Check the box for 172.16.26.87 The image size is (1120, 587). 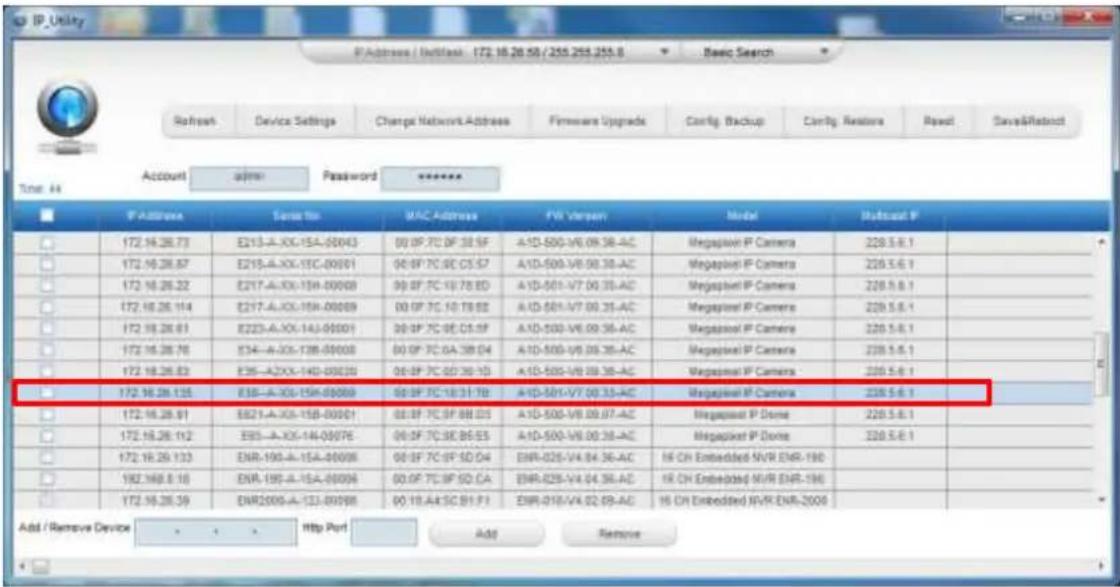pos(47,264)
